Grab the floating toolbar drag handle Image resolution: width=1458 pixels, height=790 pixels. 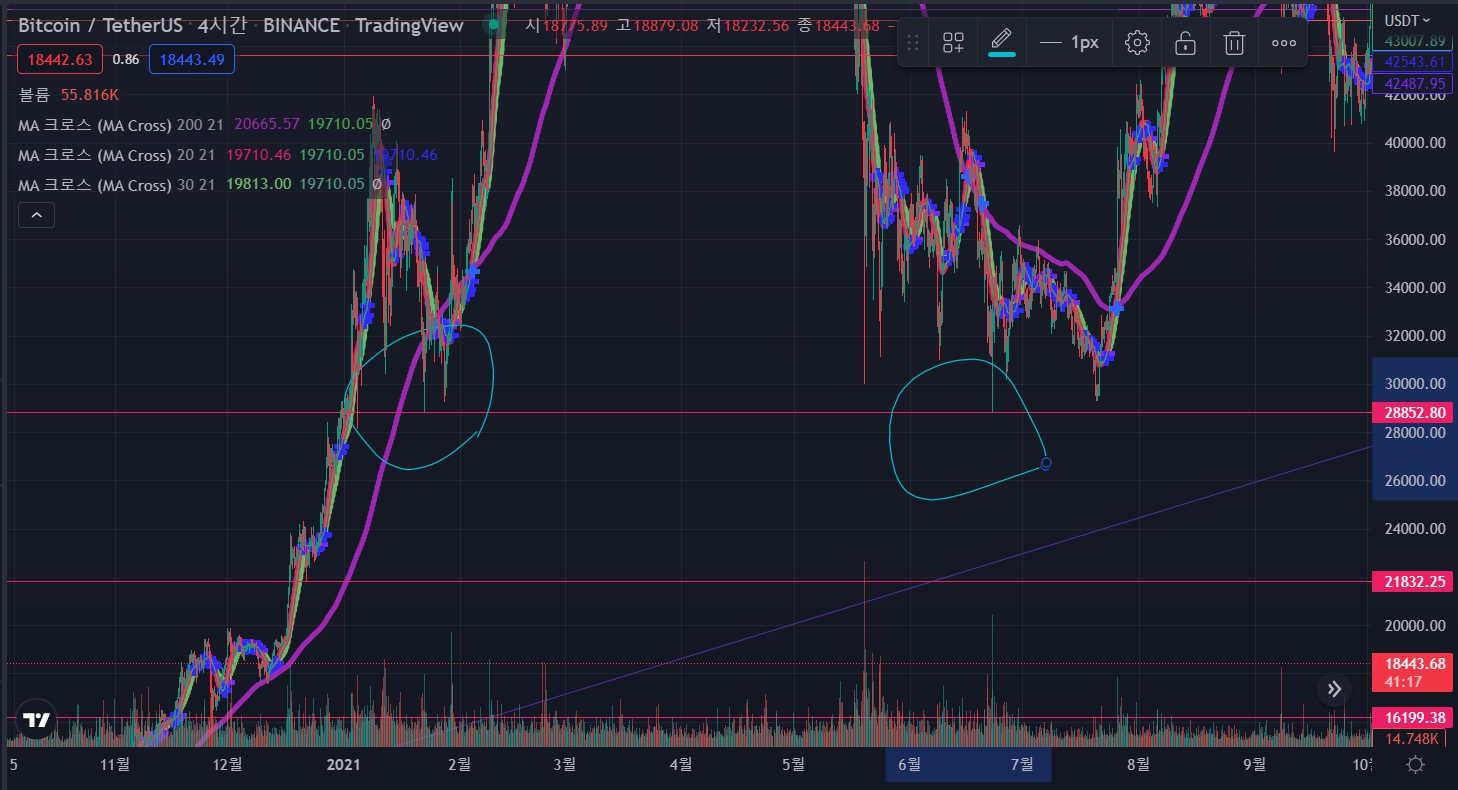pos(912,43)
